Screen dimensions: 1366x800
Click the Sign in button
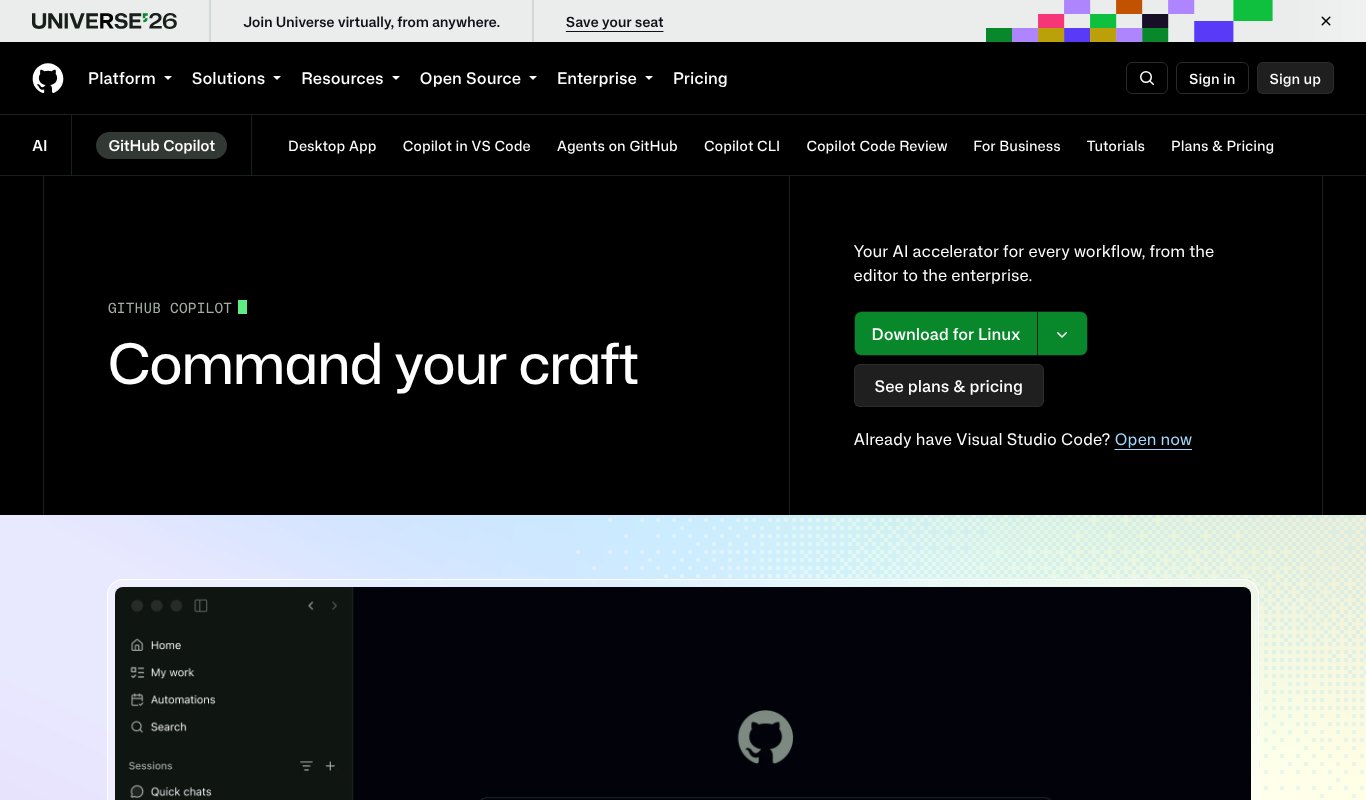click(1212, 78)
